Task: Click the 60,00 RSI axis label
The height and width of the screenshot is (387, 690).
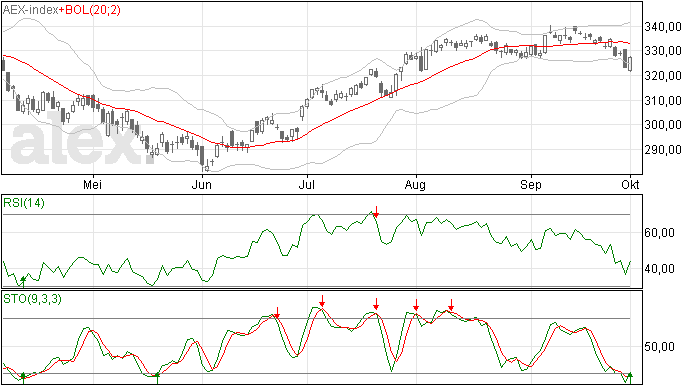Action: click(659, 232)
